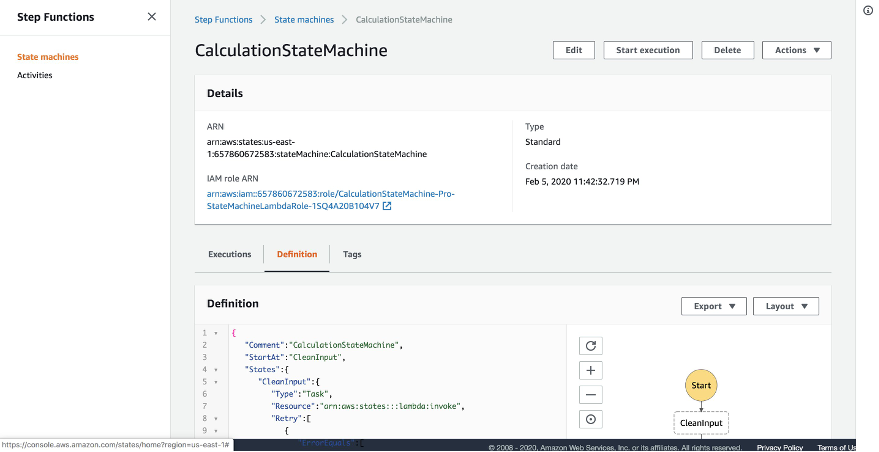Click the Details section header

(x=225, y=93)
